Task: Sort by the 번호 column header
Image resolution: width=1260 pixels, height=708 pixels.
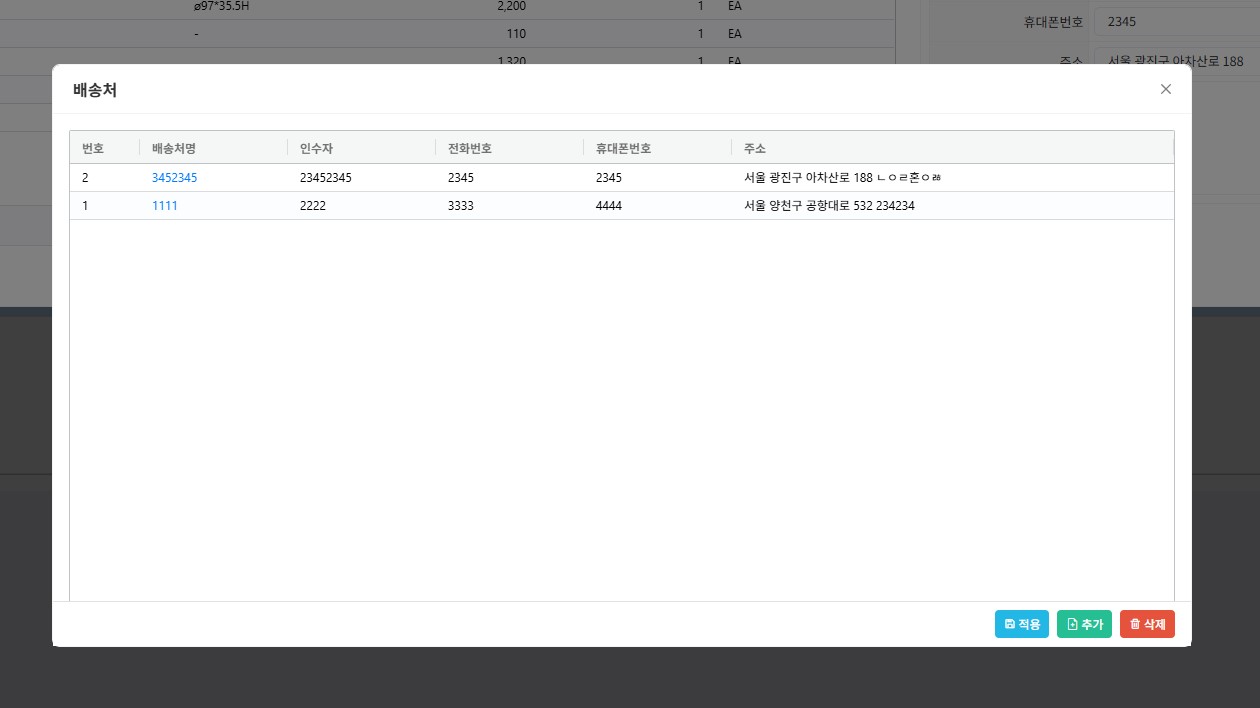Action: tap(93, 148)
